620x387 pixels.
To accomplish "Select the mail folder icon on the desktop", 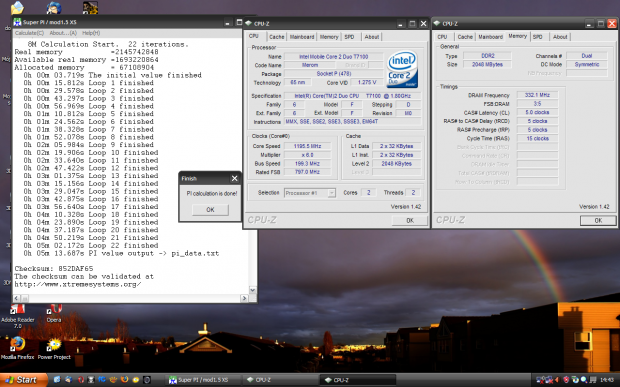I will (17, 8).
